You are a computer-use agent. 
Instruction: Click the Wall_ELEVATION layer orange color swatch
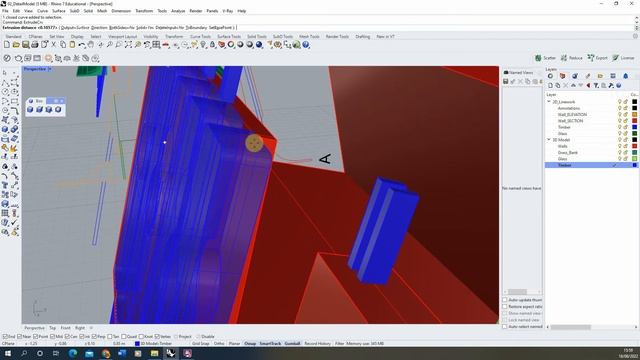pyautogui.click(x=634, y=115)
